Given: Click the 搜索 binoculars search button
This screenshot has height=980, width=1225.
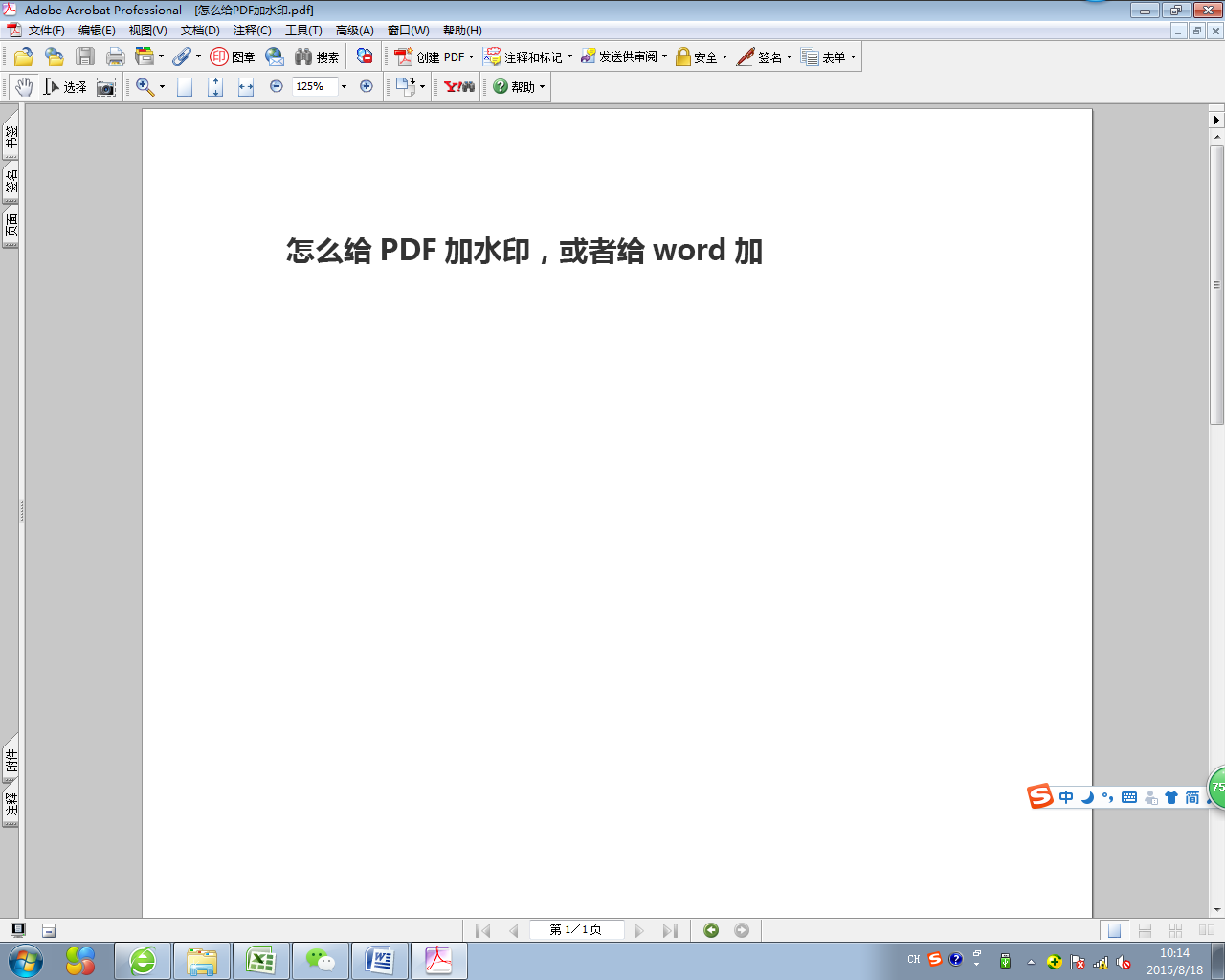Looking at the screenshot, I should click(x=317, y=56).
